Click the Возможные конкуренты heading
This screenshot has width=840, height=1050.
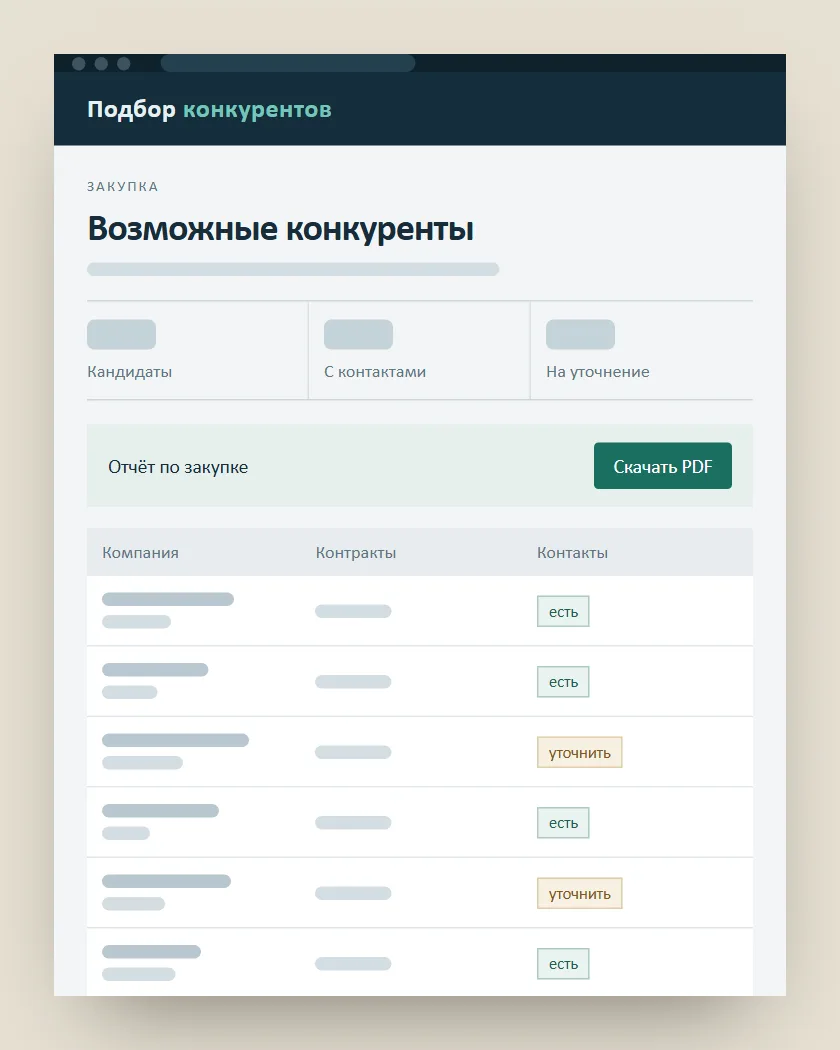(281, 228)
